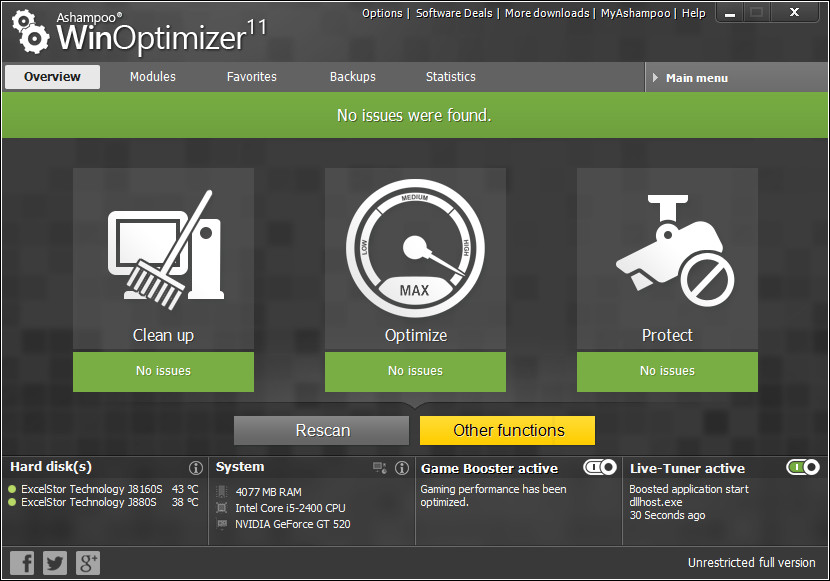This screenshot has height=581, width=830.
Task: Click the Other functions button
Action: [x=508, y=430]
